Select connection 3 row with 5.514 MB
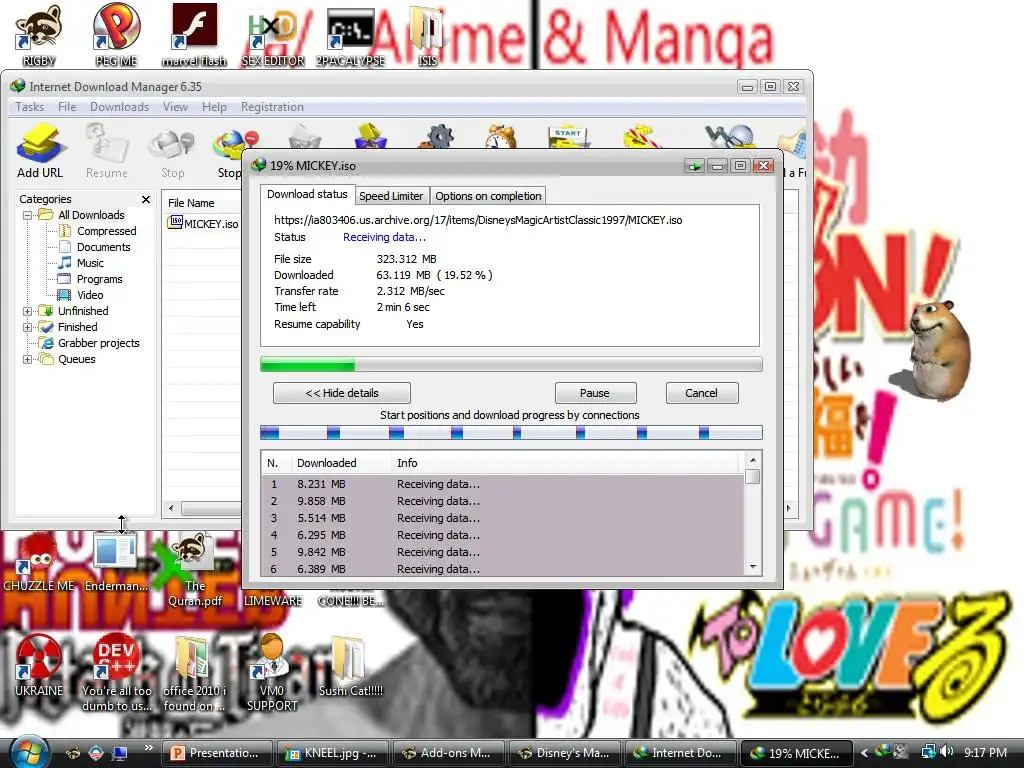1024x768 pixels. pos(502,518)
